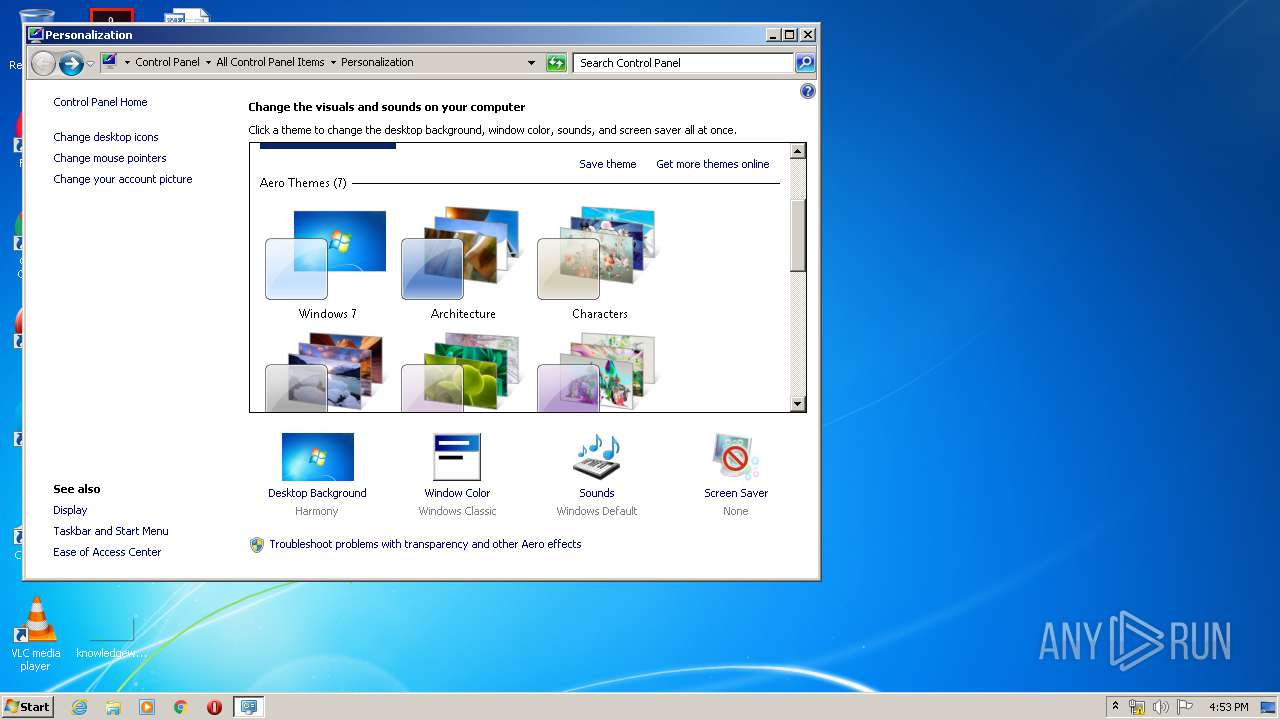Open Change your account picture link
1280x720 pixels.
point(123,179)
